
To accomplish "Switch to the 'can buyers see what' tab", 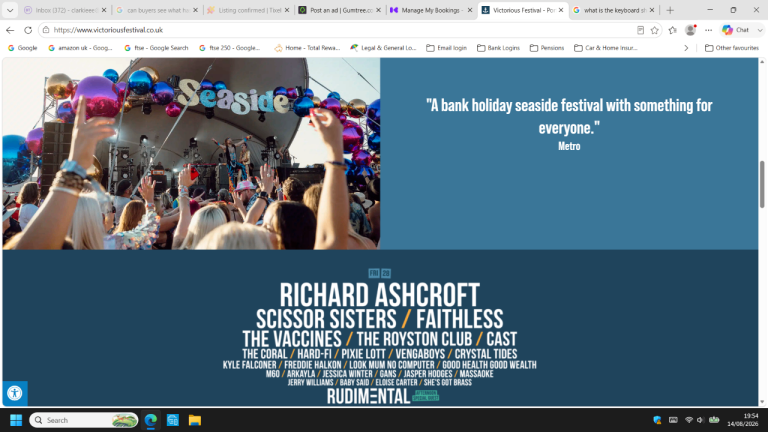I will 158,10.
